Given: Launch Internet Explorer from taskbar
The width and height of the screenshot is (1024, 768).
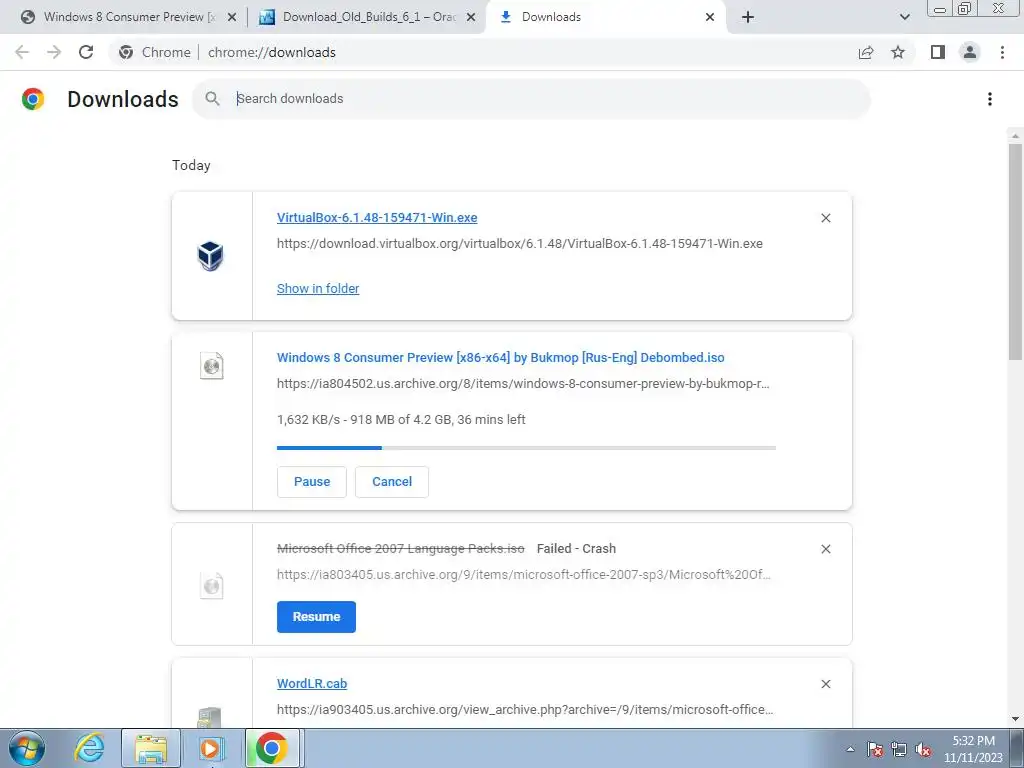Looking at the screenshot, I should coord(89,748).
